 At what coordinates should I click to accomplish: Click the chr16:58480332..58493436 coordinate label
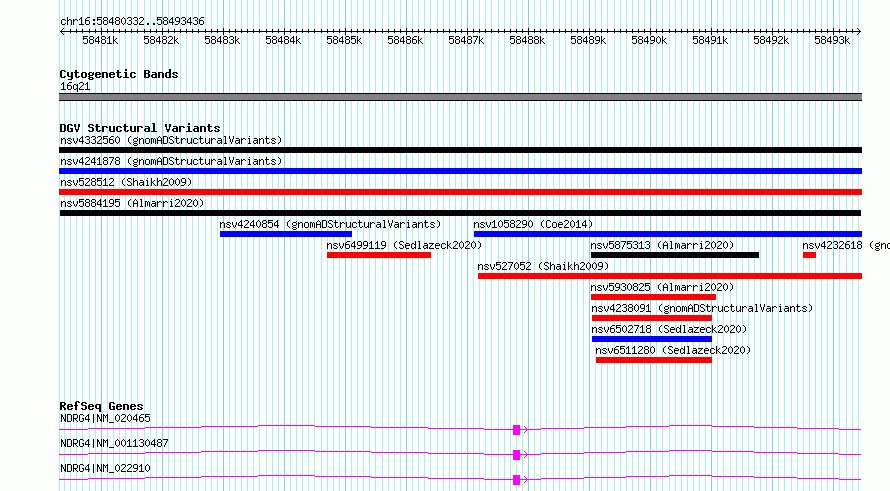point(132,21)
